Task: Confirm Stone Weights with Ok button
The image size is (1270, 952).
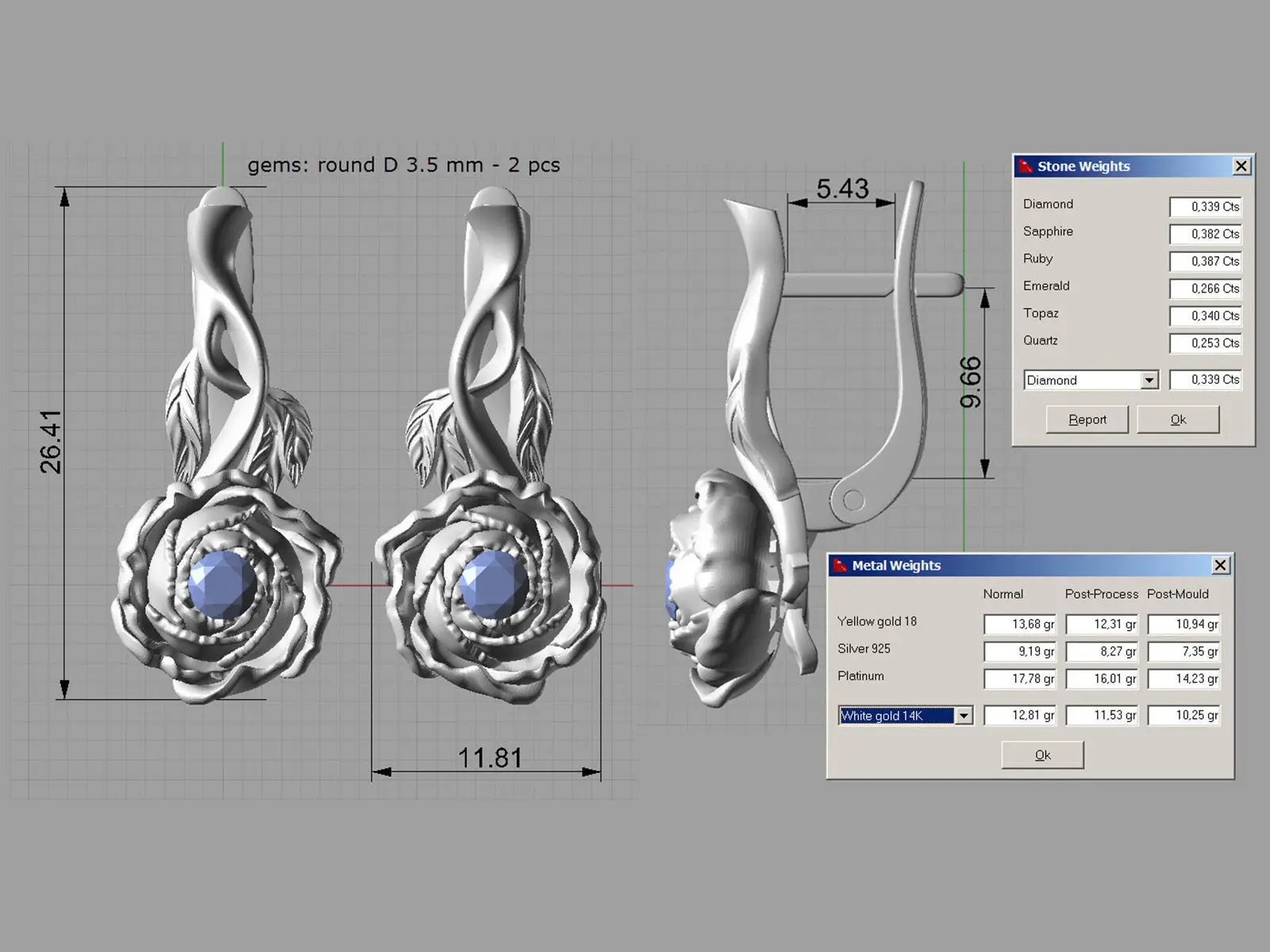Action: point(1178,420)
